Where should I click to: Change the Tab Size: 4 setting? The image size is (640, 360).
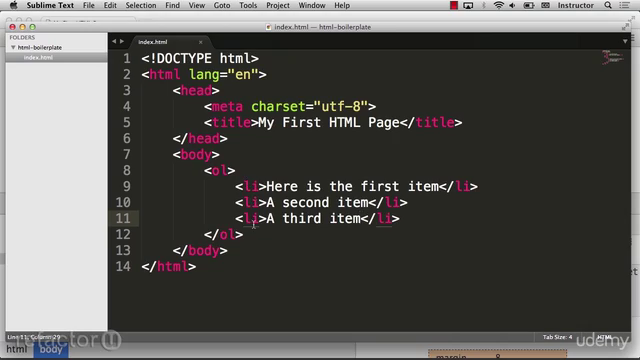point(558,337)
